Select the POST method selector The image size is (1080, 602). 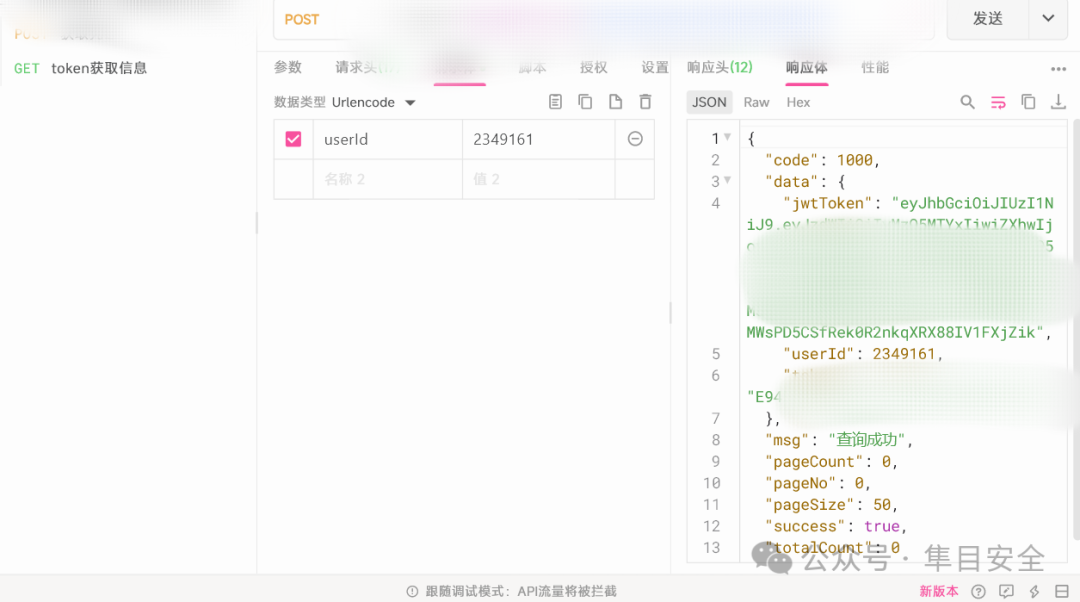click(302, 19)
